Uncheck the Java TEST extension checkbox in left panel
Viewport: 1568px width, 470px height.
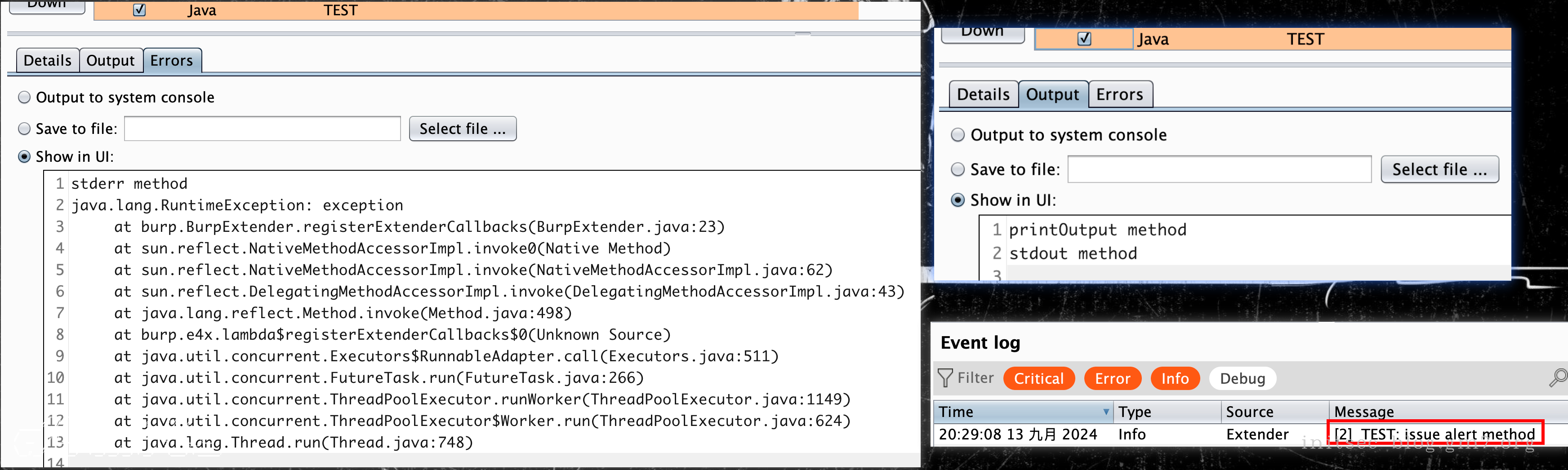pyautogui.click(x=139, y=10)
